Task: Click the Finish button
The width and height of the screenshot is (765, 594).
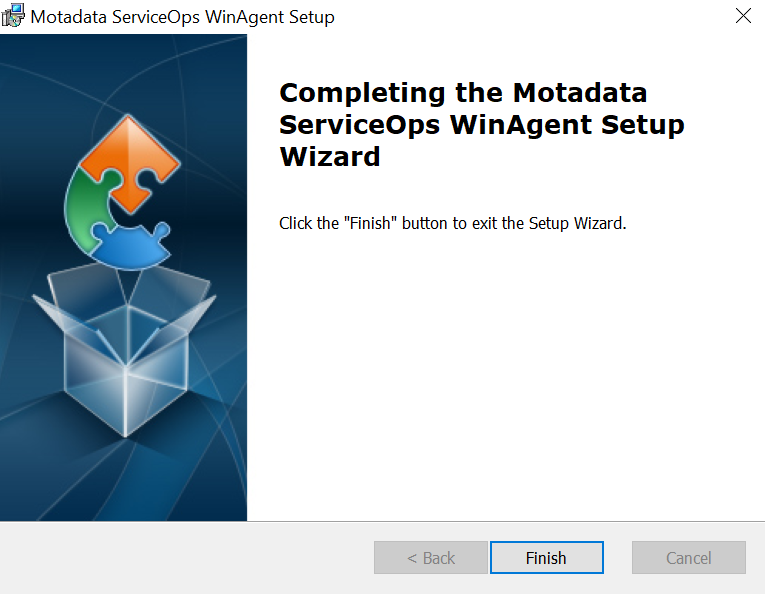Action: 546,558
